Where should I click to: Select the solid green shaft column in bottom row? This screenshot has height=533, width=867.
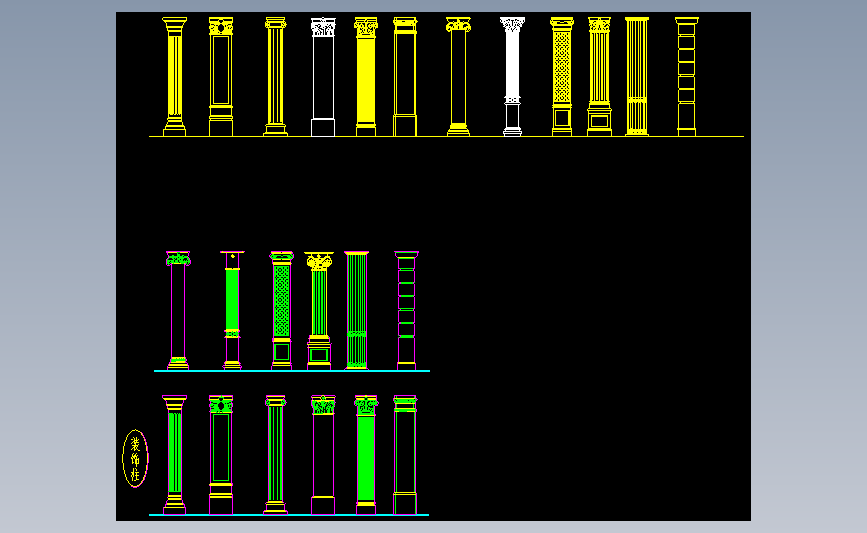(366, 455)
